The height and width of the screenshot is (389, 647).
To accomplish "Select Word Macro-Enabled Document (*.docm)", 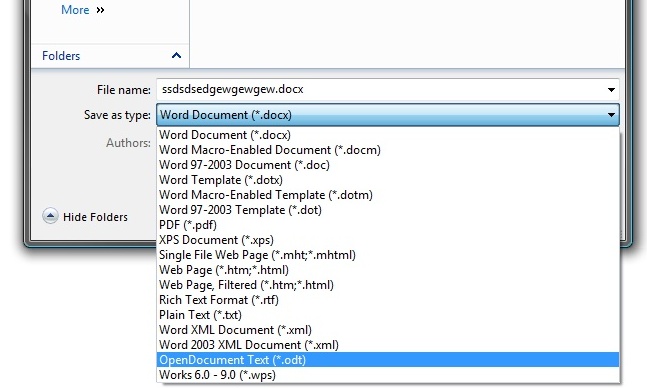I will [x=388, y=150].
